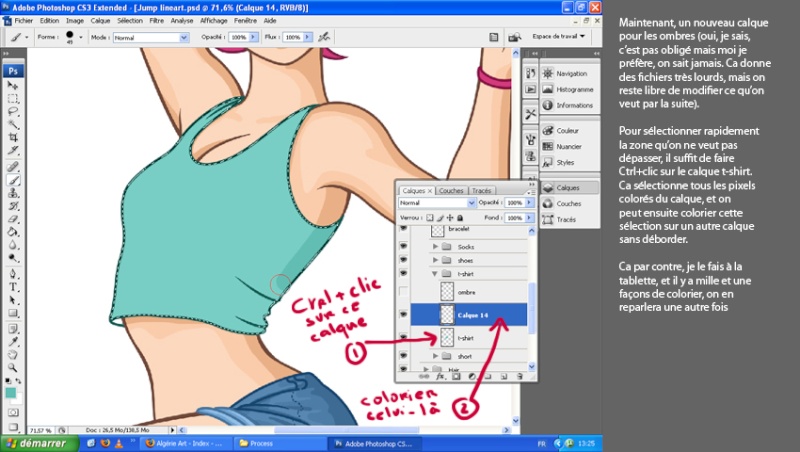800x452 pixels.
Task: Select the Healing Brush tool
Action: coord(13,166)
